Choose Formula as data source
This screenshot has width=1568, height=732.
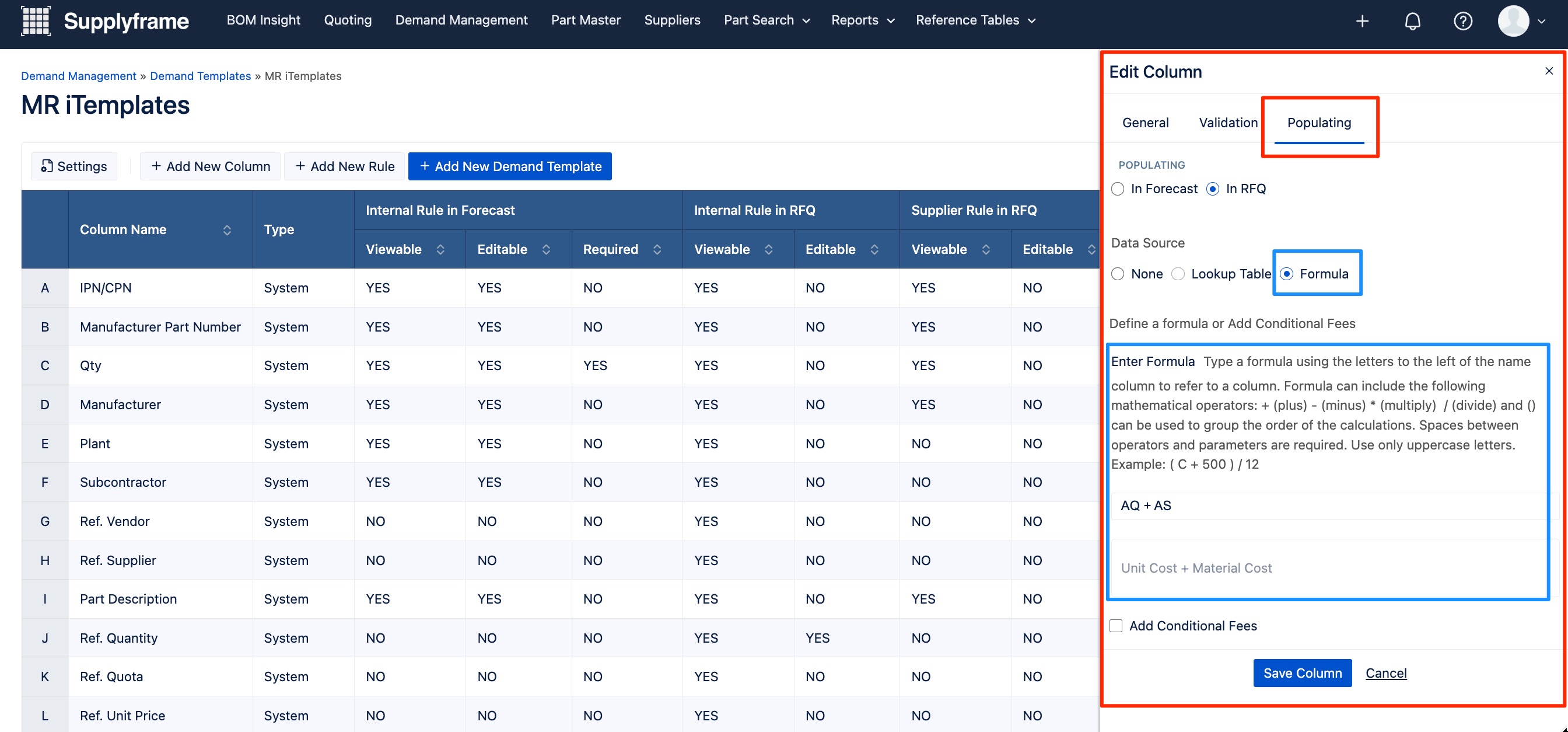coord(1286,274)
